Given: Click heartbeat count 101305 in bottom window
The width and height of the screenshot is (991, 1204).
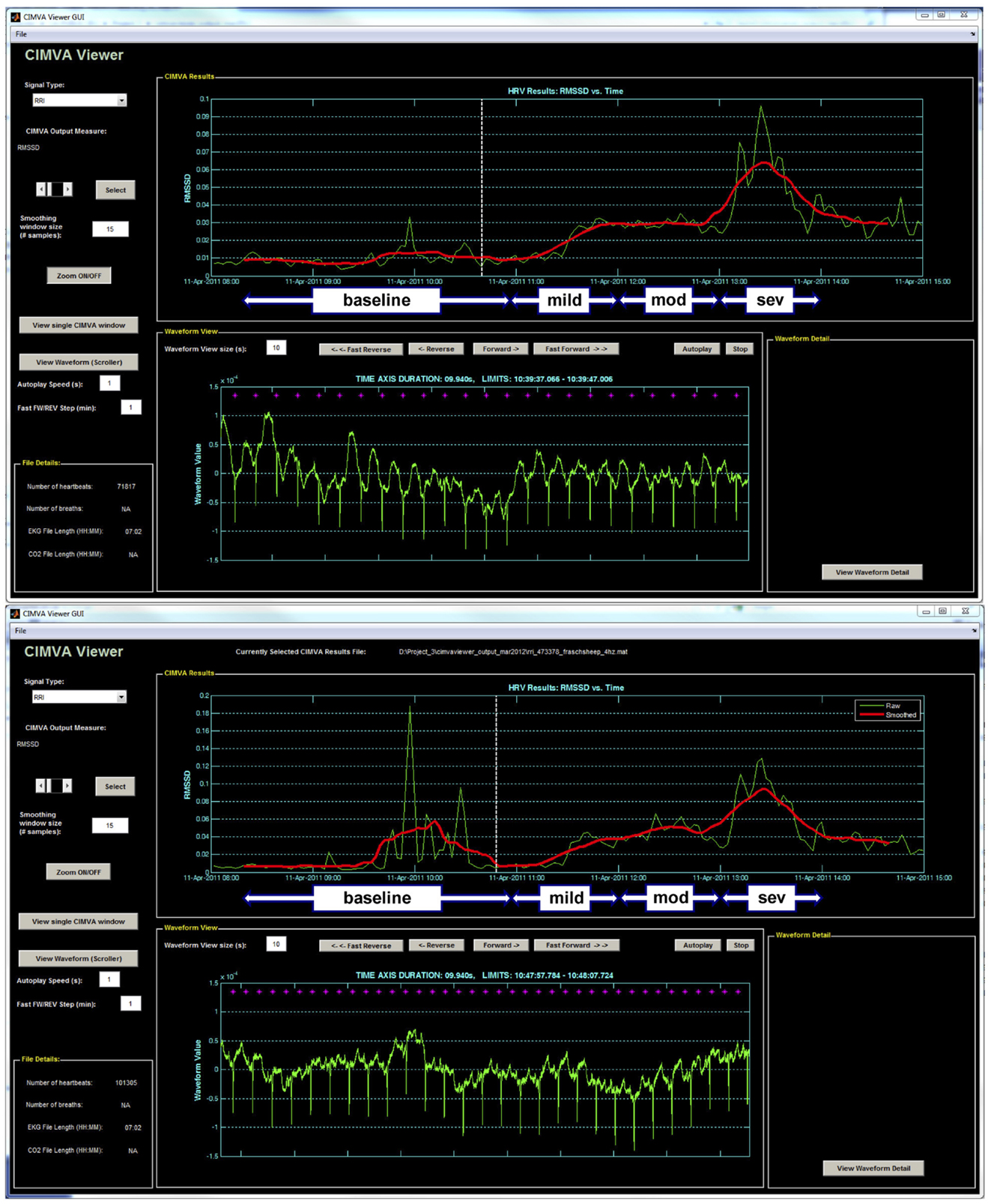Looking at the screenshot, I should pyautogui.click(x=126, y=1083).
